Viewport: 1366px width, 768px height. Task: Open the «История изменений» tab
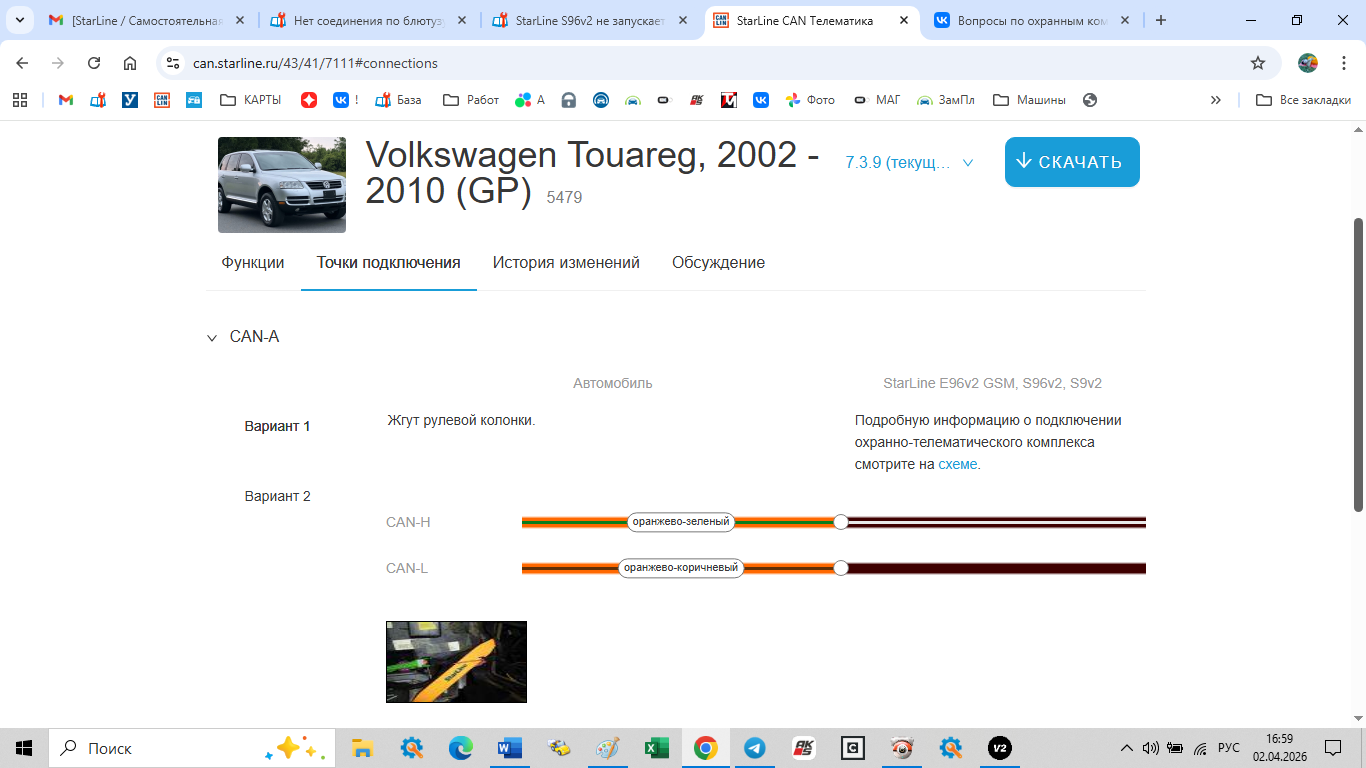click(x=565, y=262)
